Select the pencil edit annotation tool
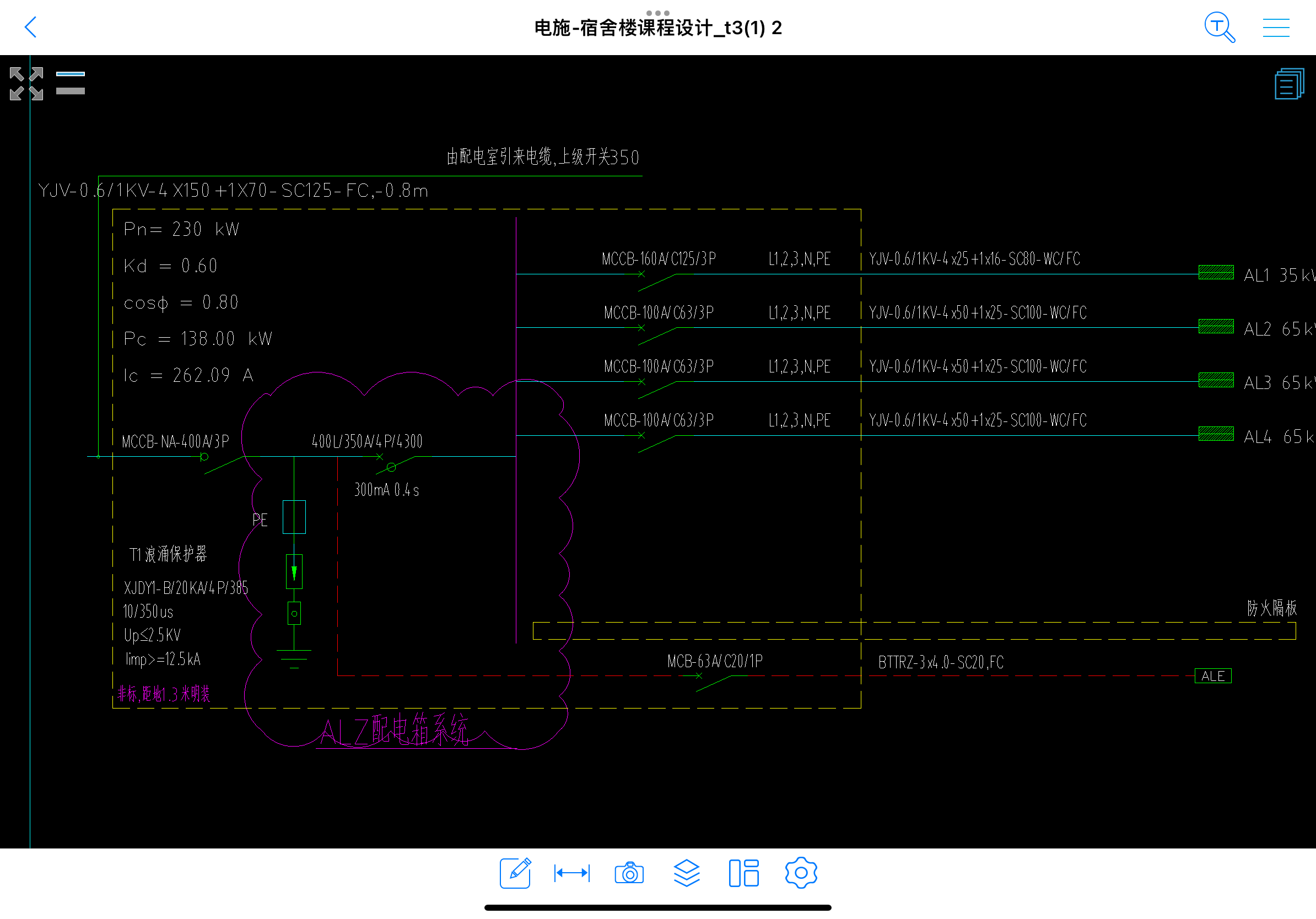The image size is (1316, 919). [515, 873]
